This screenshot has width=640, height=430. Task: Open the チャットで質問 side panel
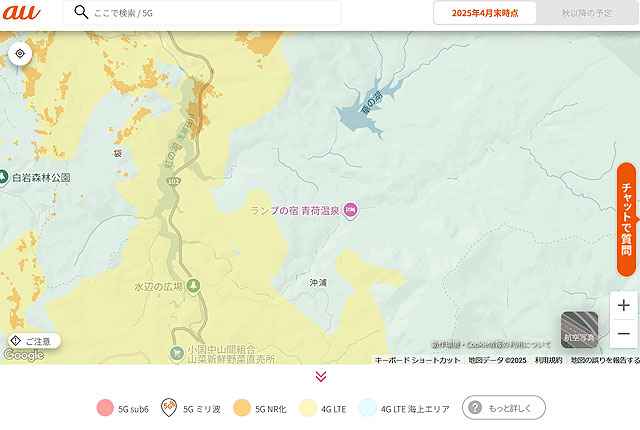[x=627, y=219]
